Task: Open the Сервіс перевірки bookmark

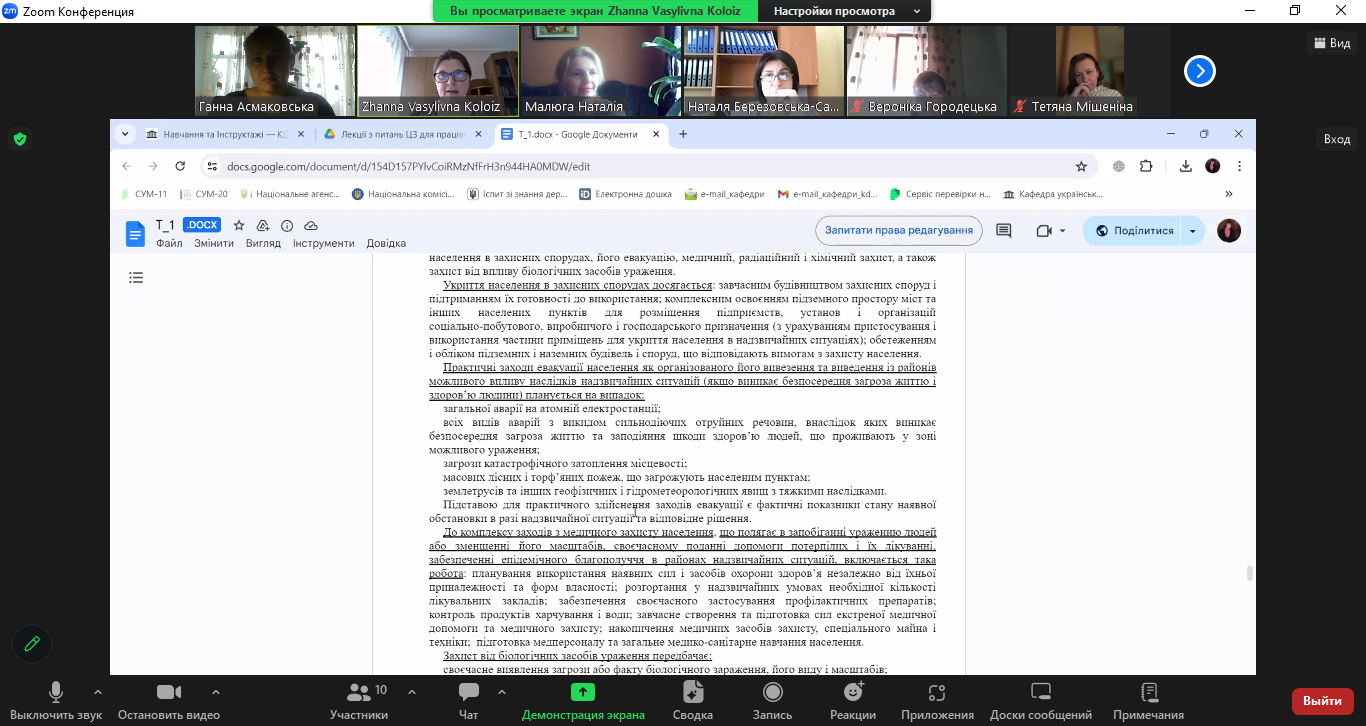Action: coord(940,194)
